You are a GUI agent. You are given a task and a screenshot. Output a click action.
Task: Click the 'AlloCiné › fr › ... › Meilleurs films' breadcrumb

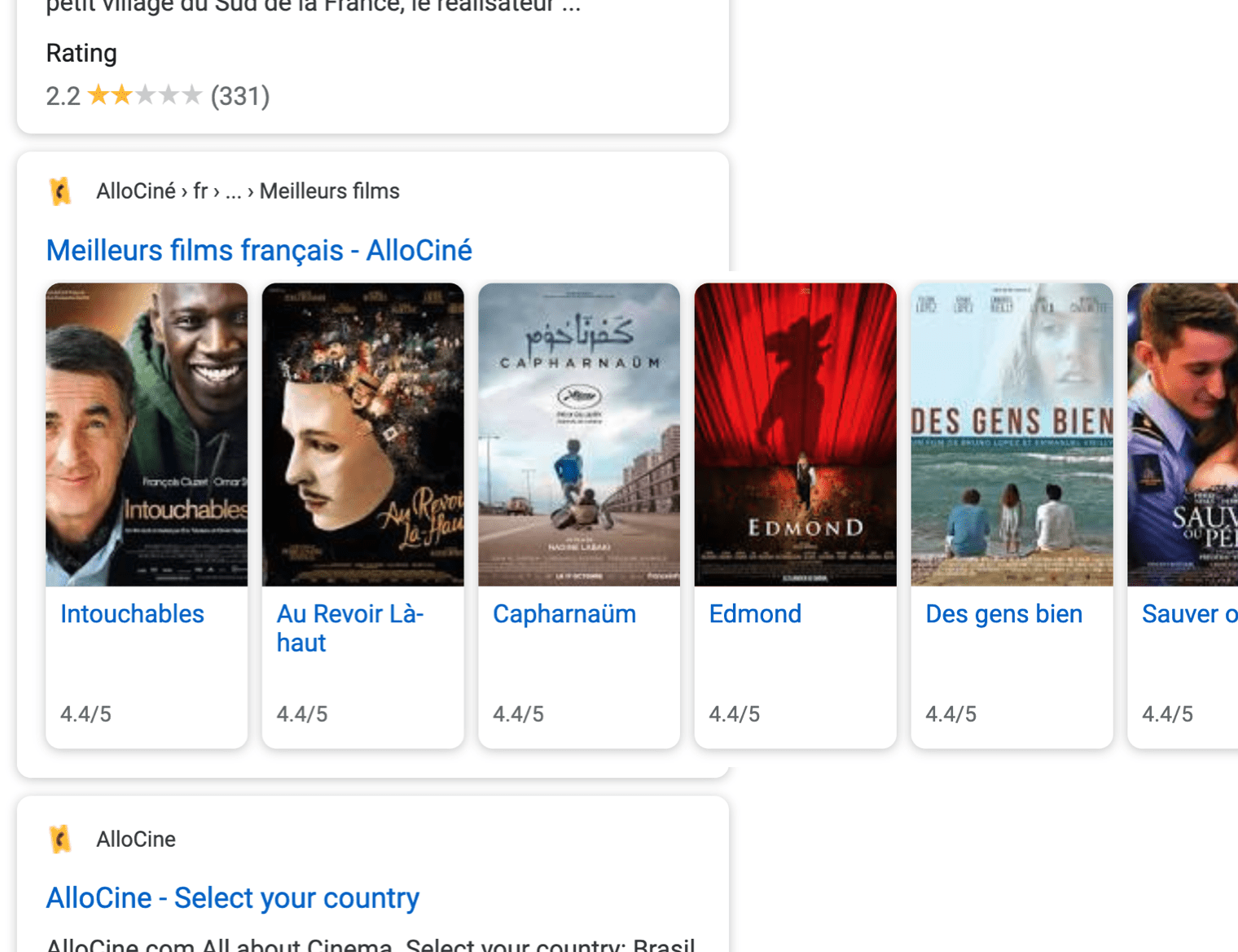248,191
